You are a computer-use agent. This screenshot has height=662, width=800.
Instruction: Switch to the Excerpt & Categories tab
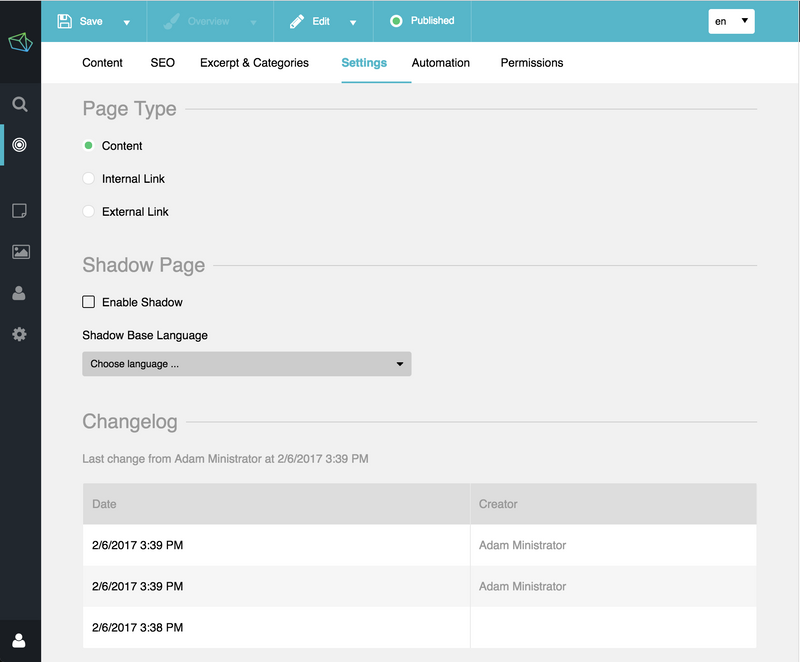point(254,63)
